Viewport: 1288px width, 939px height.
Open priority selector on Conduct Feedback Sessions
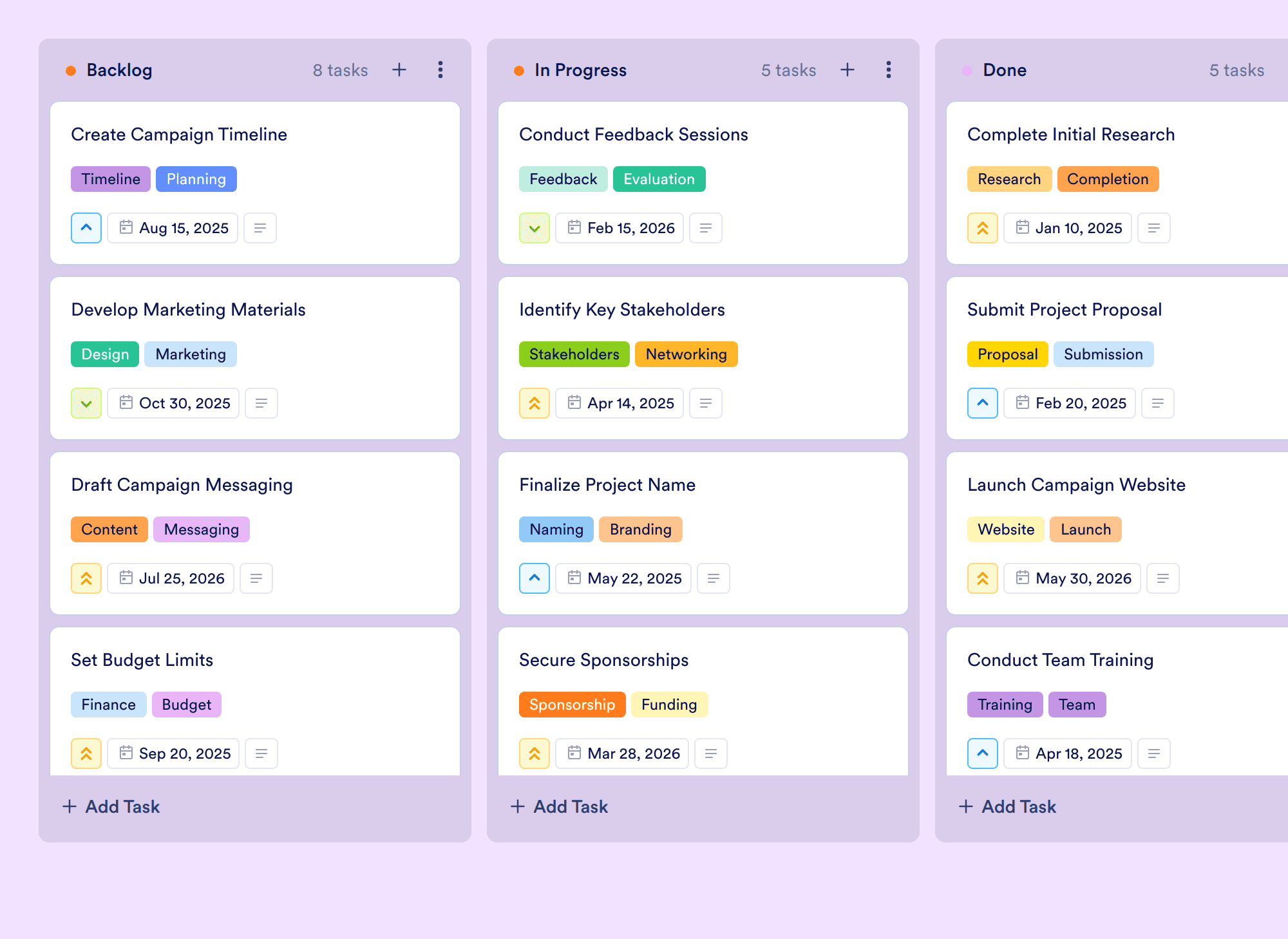pyautogui.click(x=535, y=228)
